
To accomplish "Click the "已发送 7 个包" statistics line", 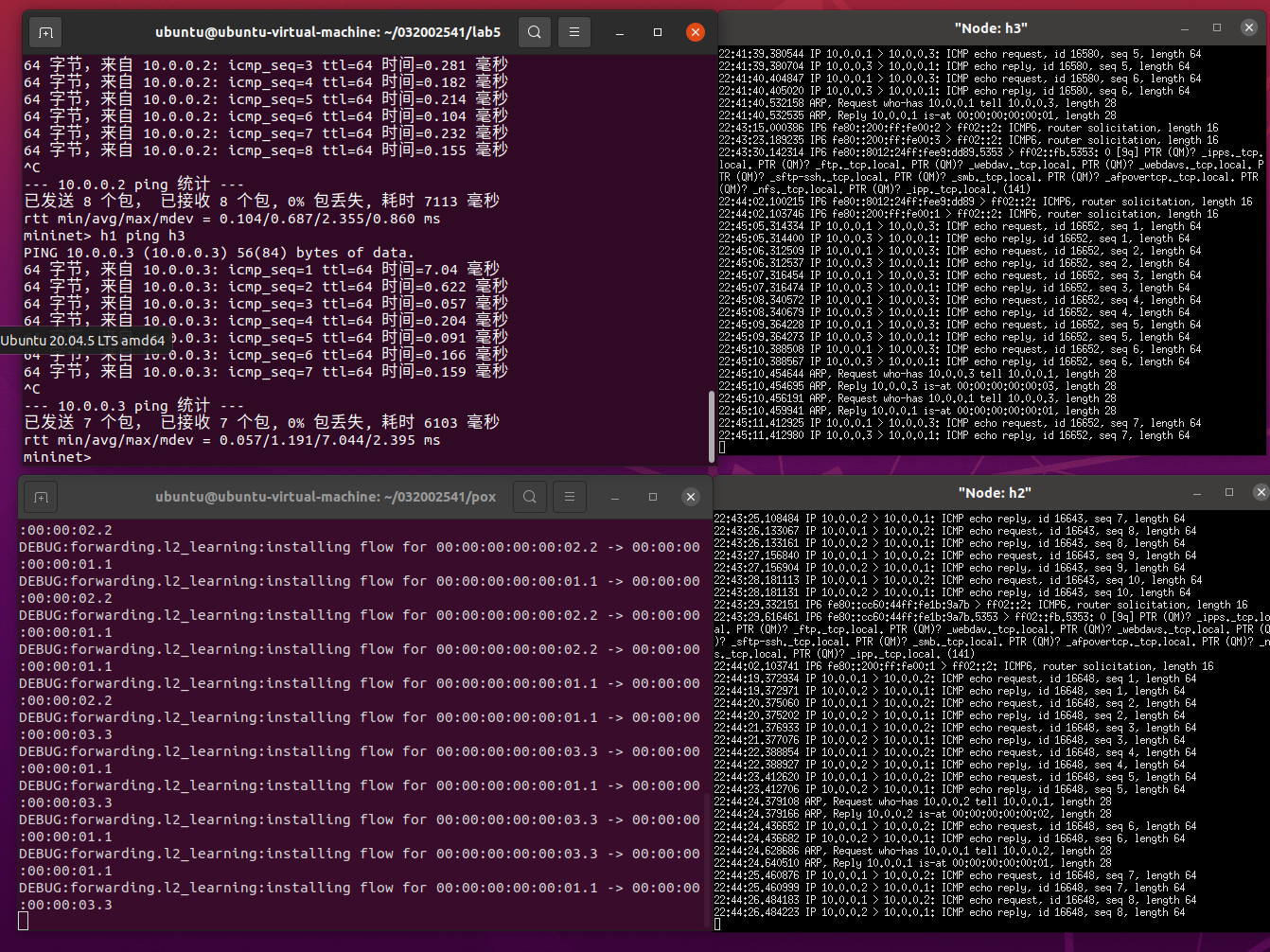I will (262, 423).
